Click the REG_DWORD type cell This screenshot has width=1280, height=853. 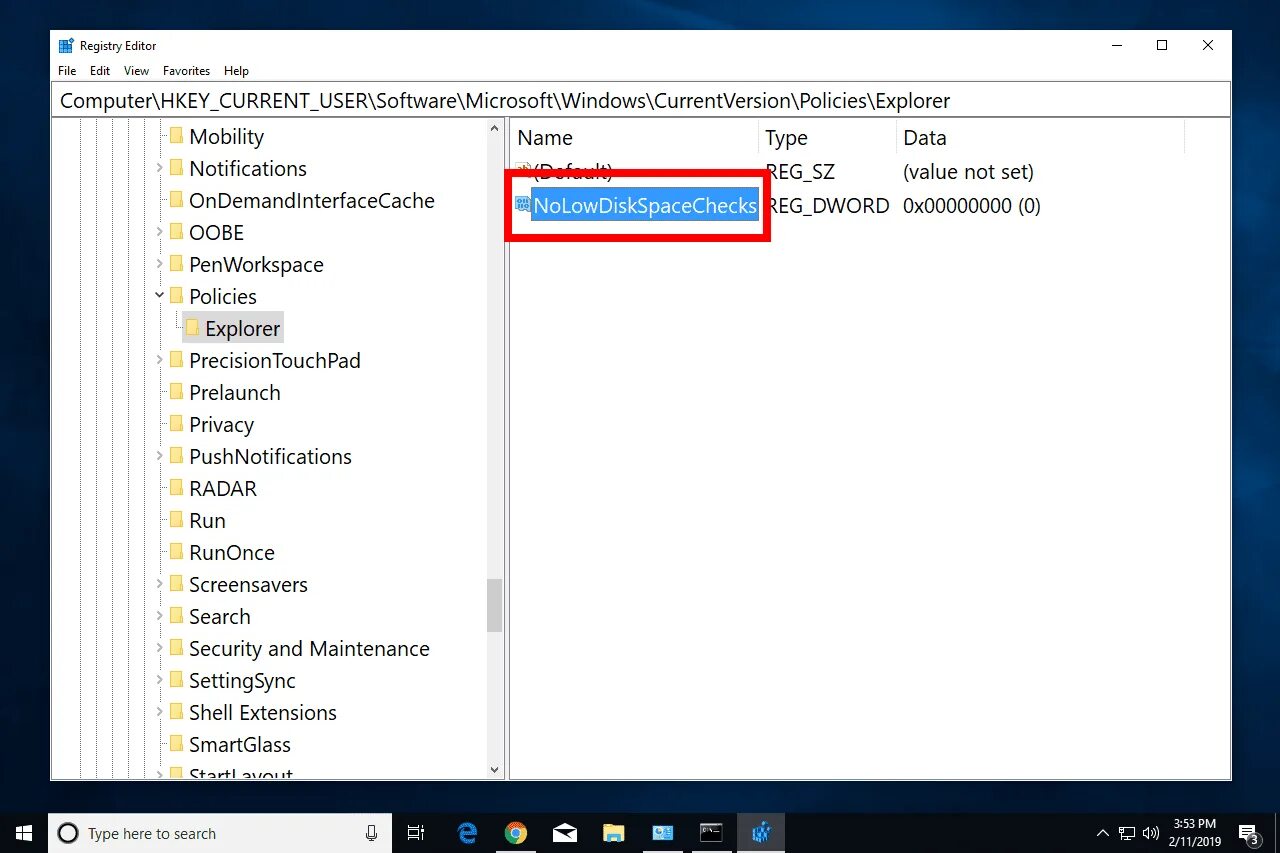(827, 205)
